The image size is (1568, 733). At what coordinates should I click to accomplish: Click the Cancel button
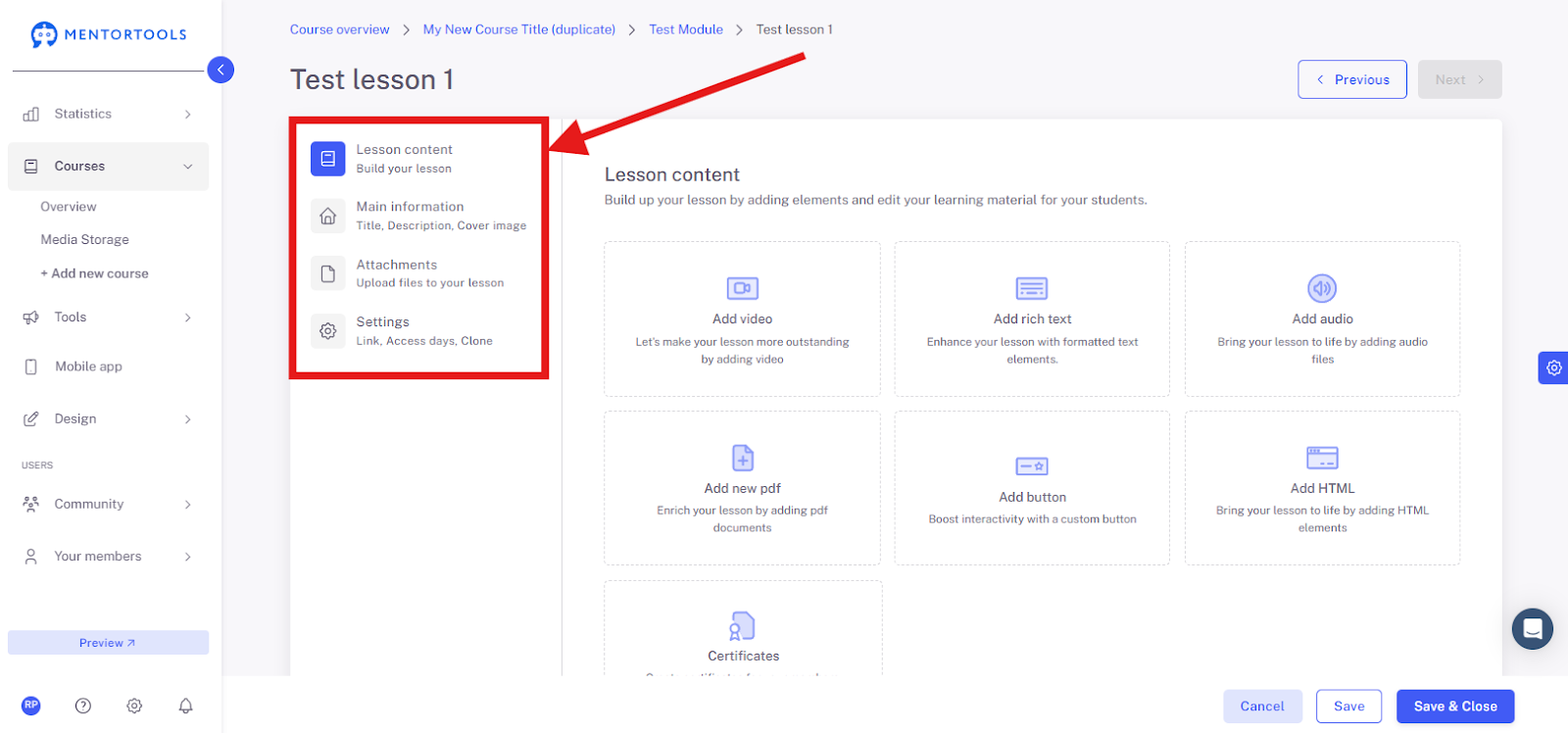[1262, 707]
